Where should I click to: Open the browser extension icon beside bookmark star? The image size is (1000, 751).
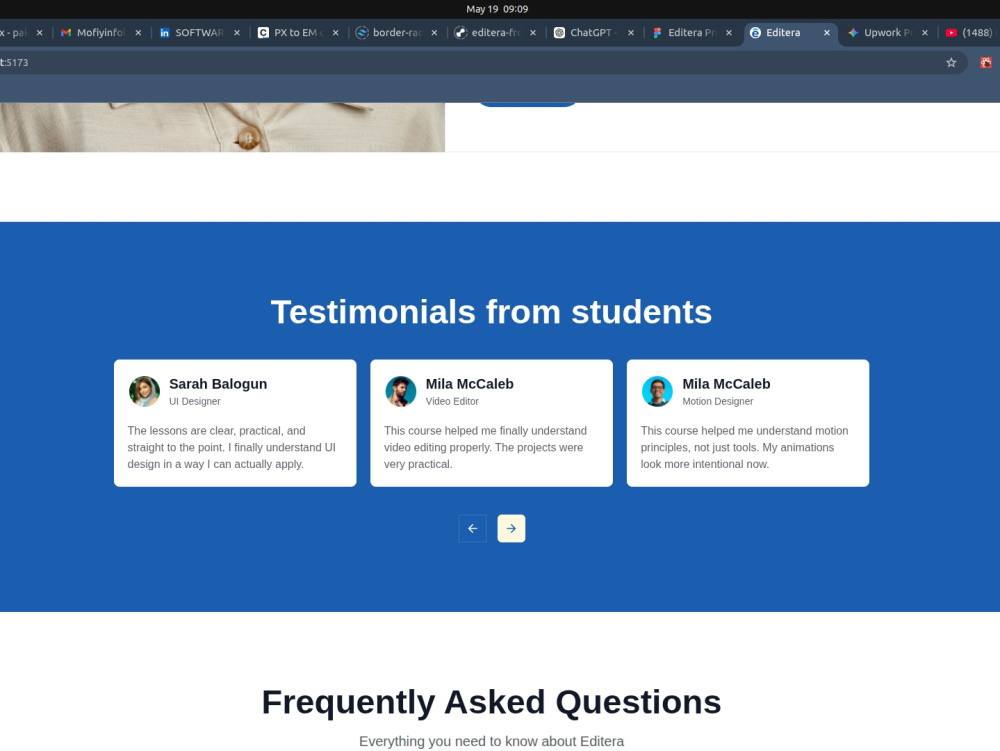coord(985,62)
